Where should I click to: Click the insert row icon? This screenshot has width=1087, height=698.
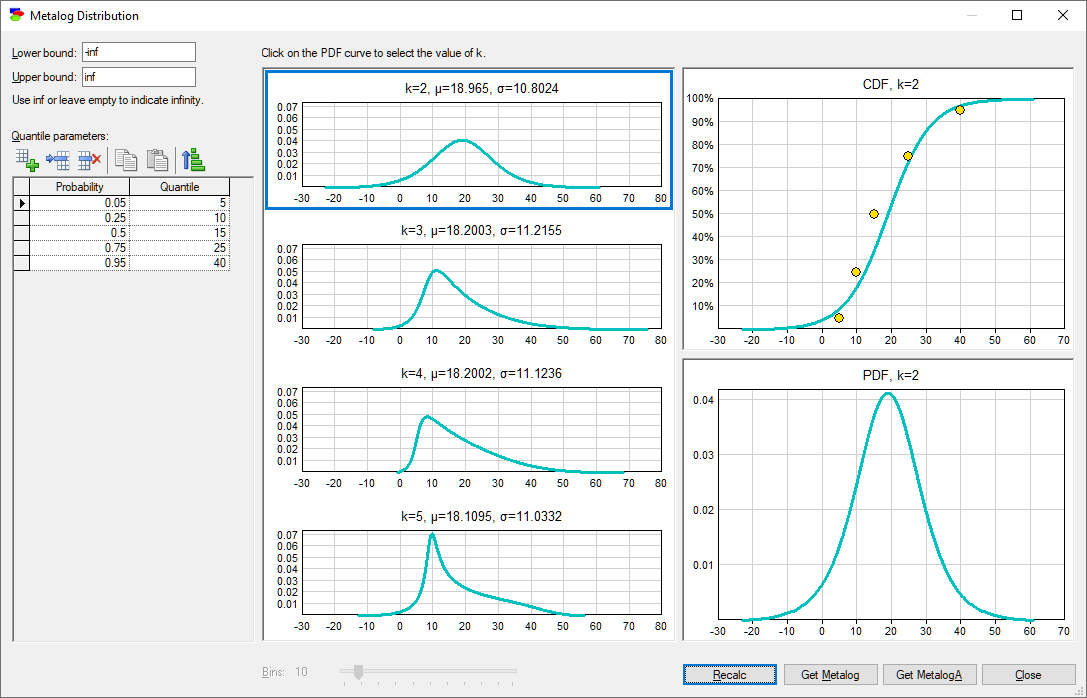pyautogui.click(x=58, y=160)
